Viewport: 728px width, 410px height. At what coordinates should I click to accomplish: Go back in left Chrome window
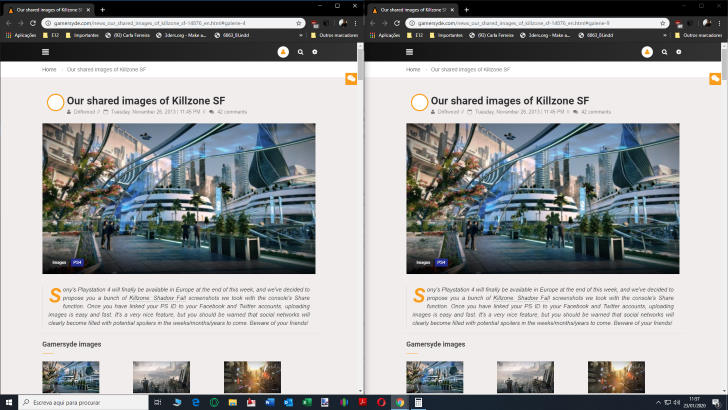[x=8, y=23]
